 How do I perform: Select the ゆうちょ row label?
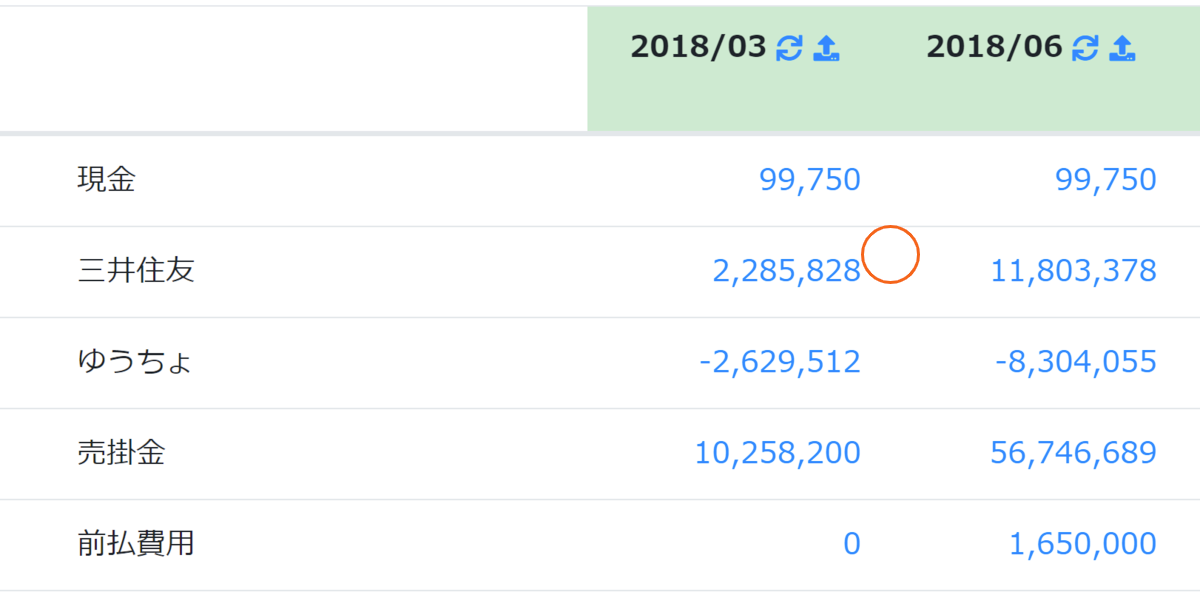click(x=134, y=362)
